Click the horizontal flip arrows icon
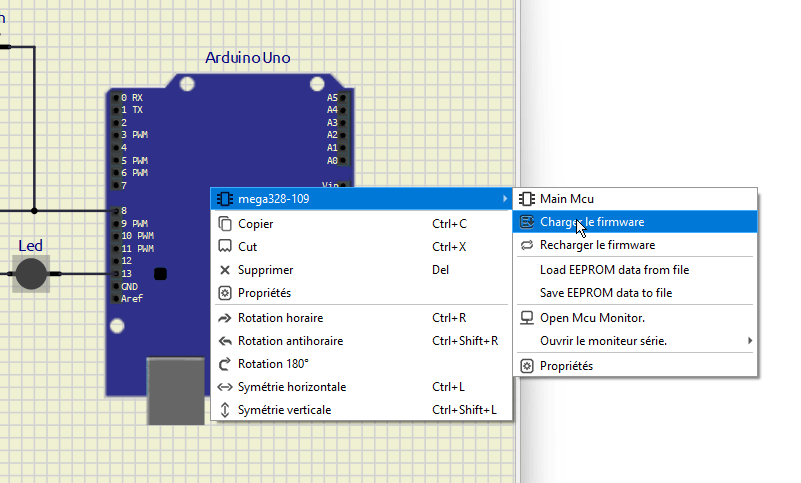Image resolution: width=801 pixels, height=483 pixels. tap(225, 387)
